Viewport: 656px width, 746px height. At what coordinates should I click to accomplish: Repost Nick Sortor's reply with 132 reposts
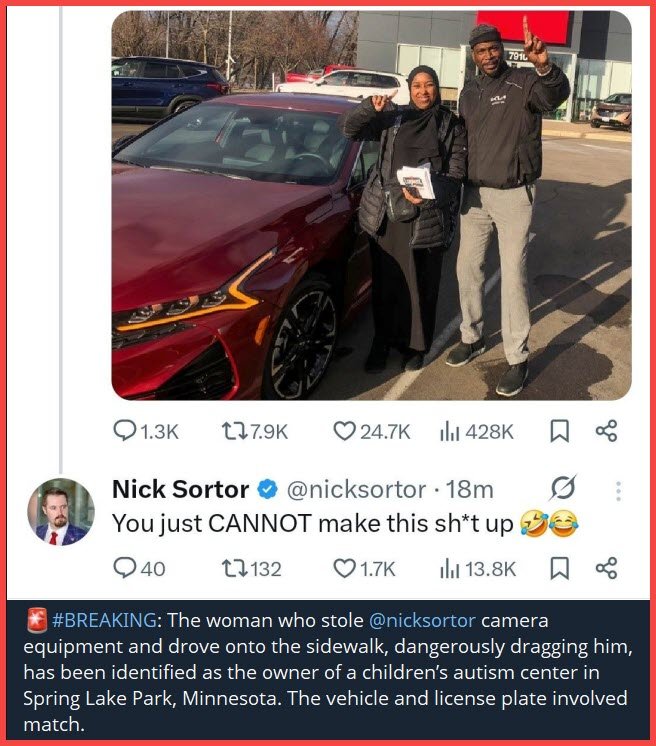(252, 568)
